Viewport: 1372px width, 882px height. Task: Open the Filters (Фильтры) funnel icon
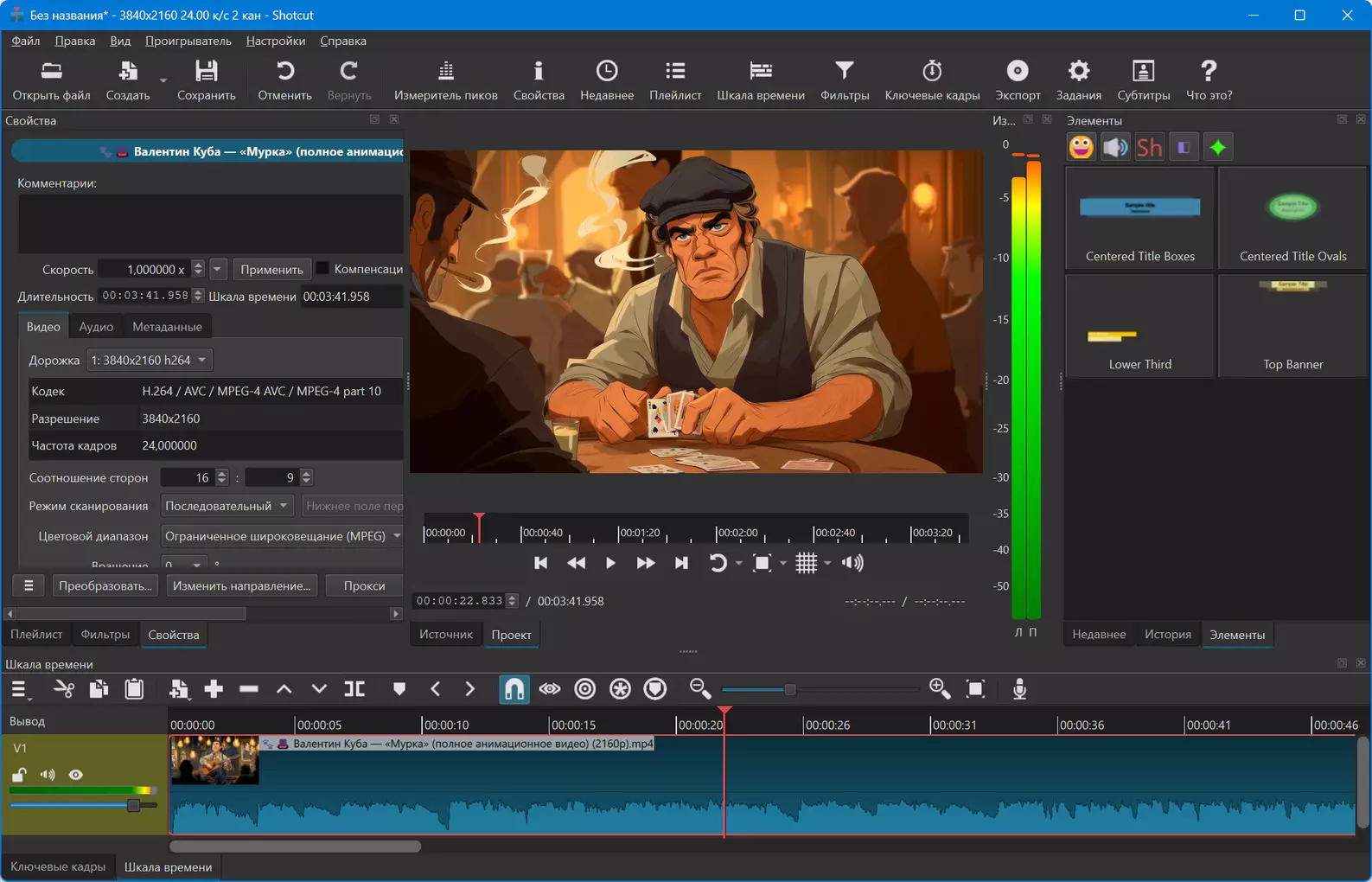coord(845,81)
